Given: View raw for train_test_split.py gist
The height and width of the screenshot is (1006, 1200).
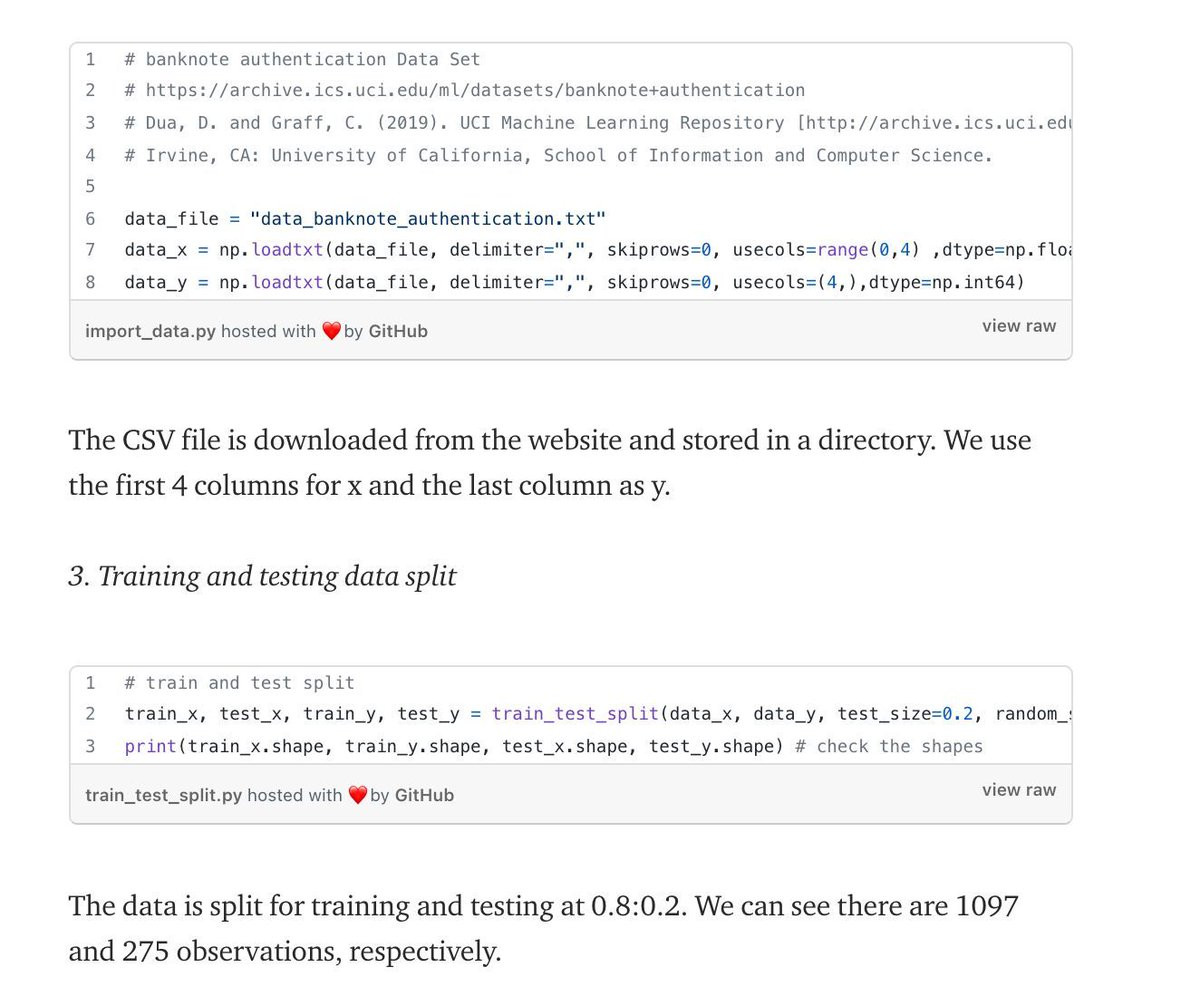Looking at the screenshot, I should 1018,790.
